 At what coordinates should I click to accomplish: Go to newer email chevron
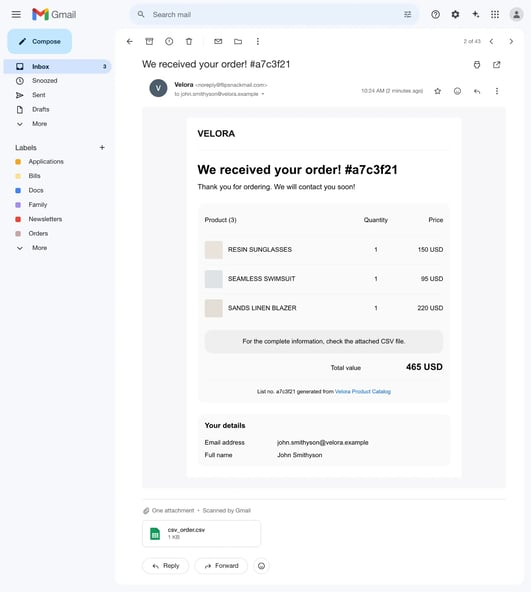491,42
